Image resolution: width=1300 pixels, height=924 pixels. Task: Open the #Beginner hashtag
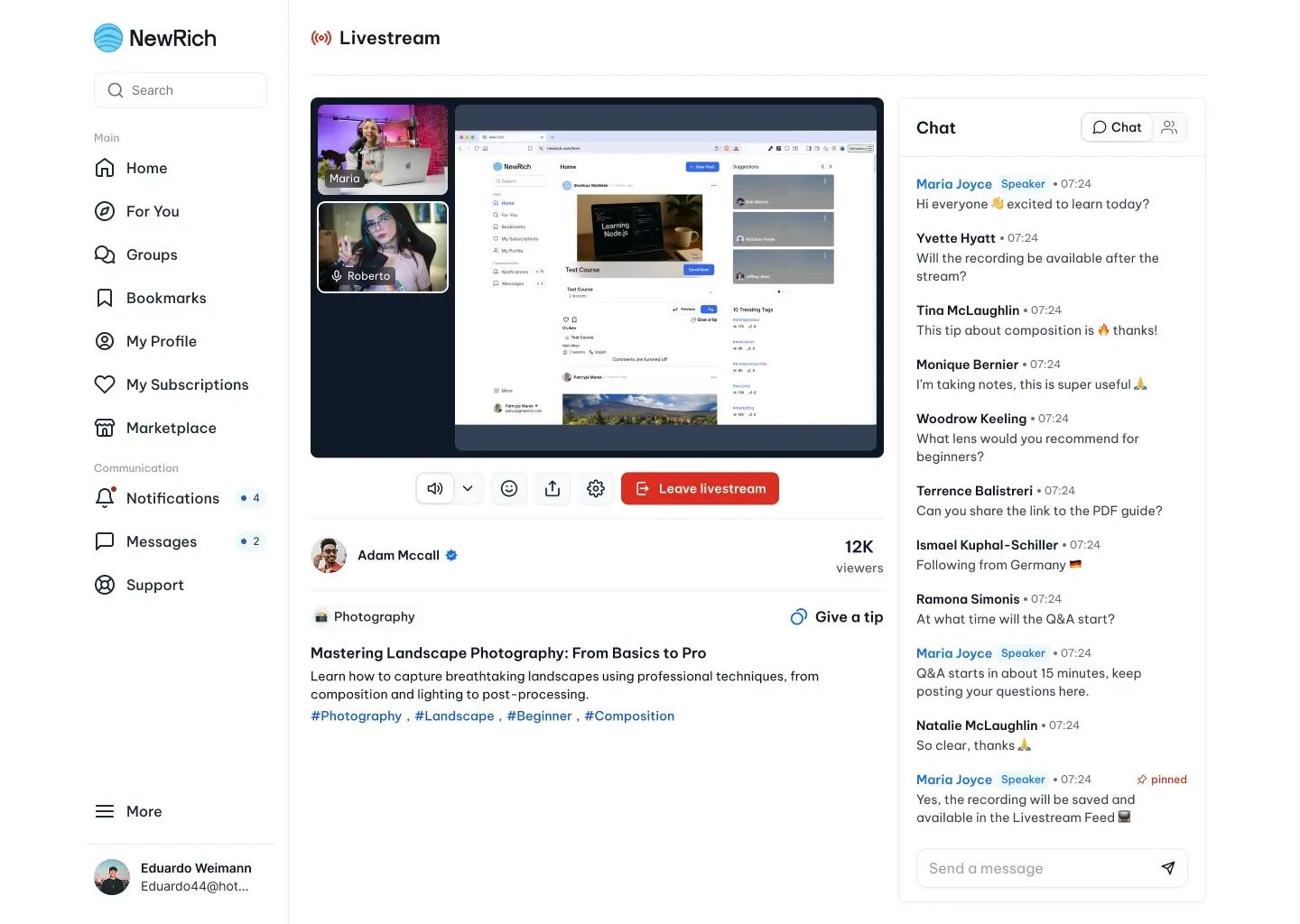click(x=539, y=716)
